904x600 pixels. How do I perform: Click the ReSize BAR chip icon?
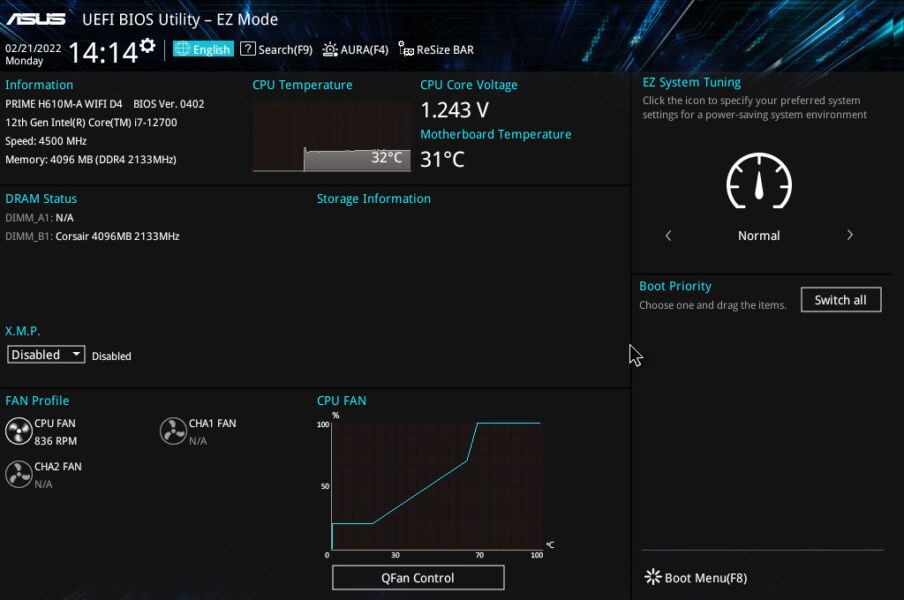pos(406,50)
